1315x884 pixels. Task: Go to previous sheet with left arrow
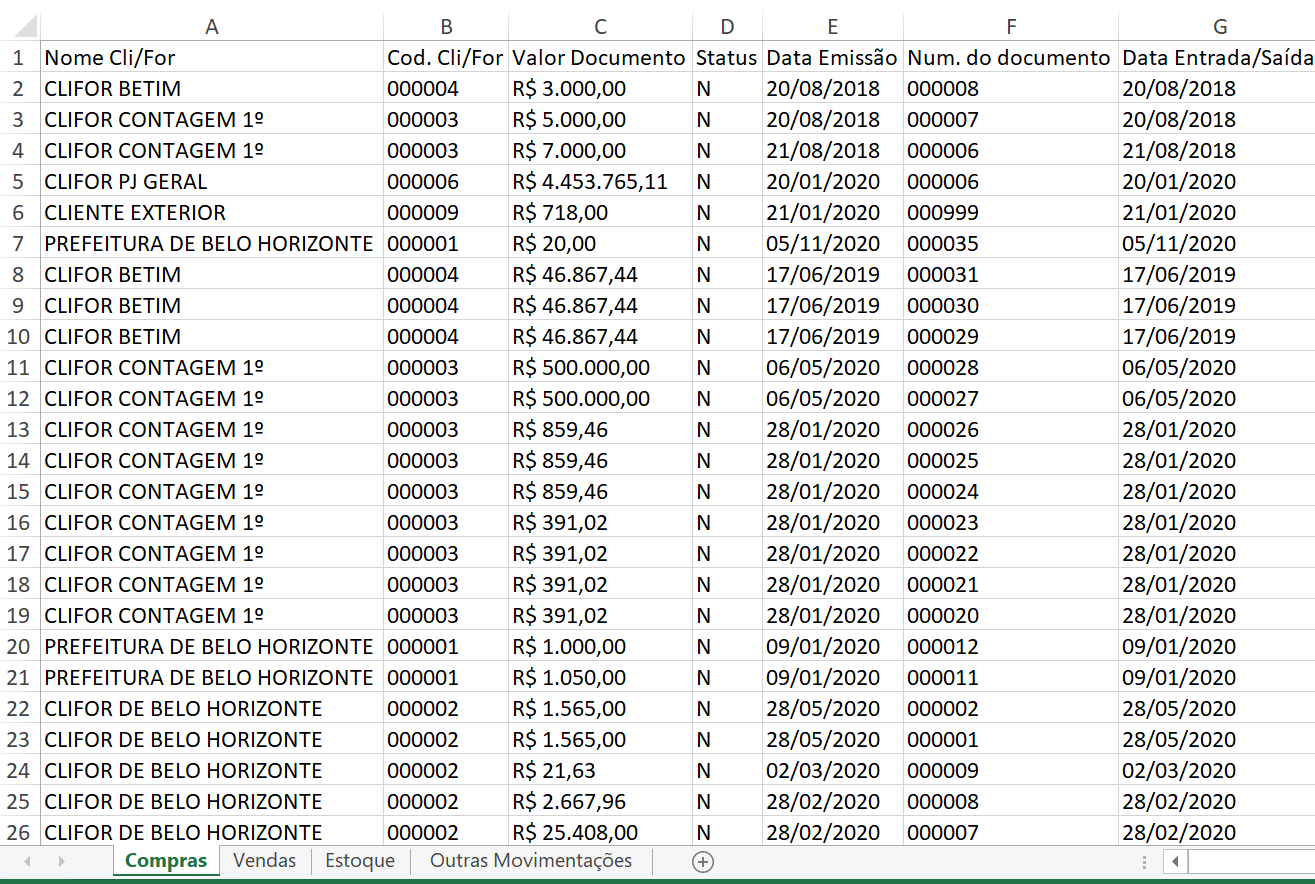coord(27,861)
